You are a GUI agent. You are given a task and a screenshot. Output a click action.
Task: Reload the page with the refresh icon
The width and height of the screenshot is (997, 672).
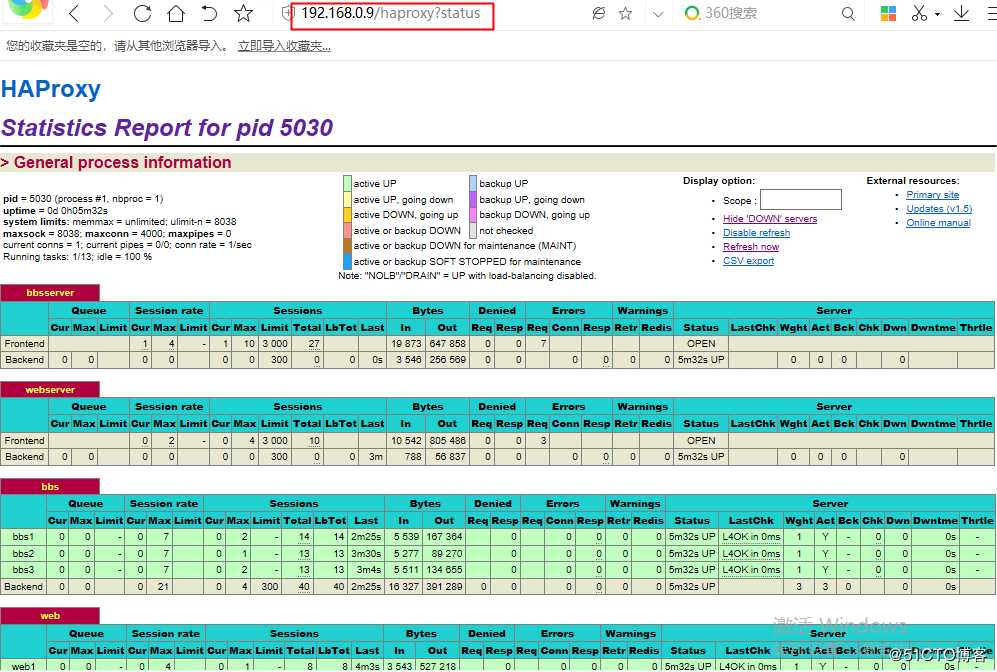[142, 13]
